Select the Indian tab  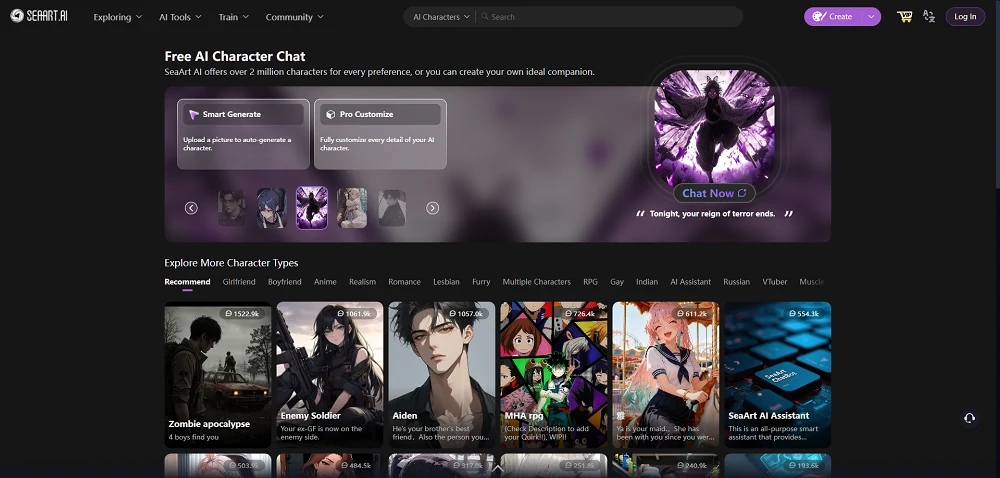(647, 282)
